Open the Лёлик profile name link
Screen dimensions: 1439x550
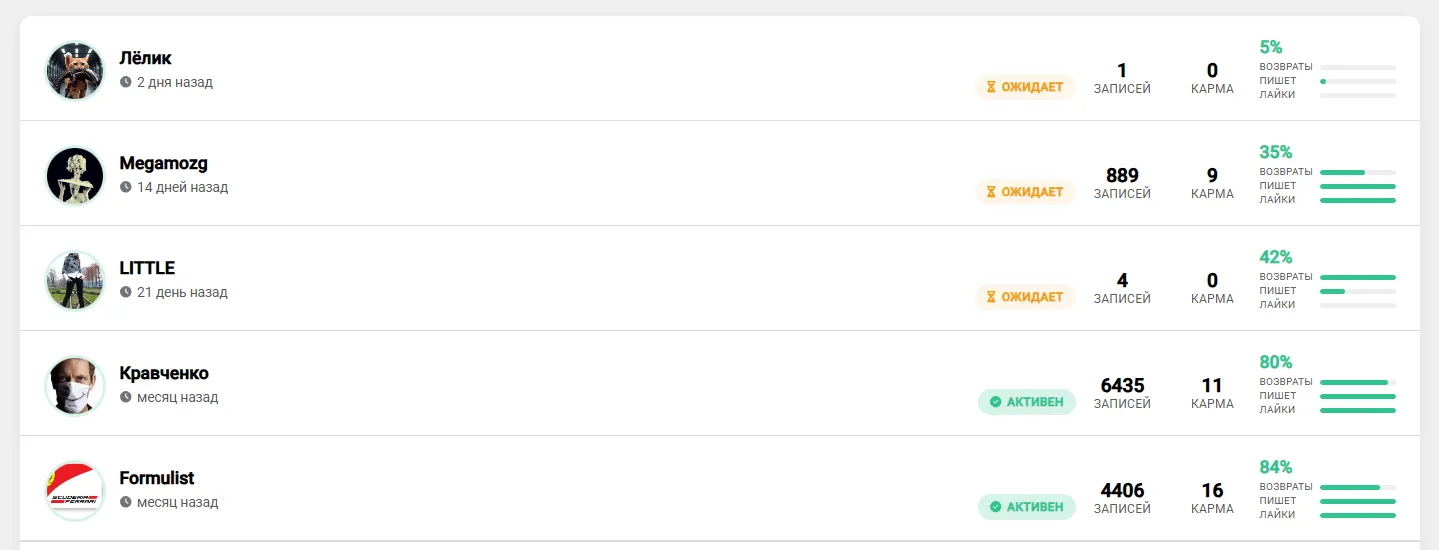point(145,58)
